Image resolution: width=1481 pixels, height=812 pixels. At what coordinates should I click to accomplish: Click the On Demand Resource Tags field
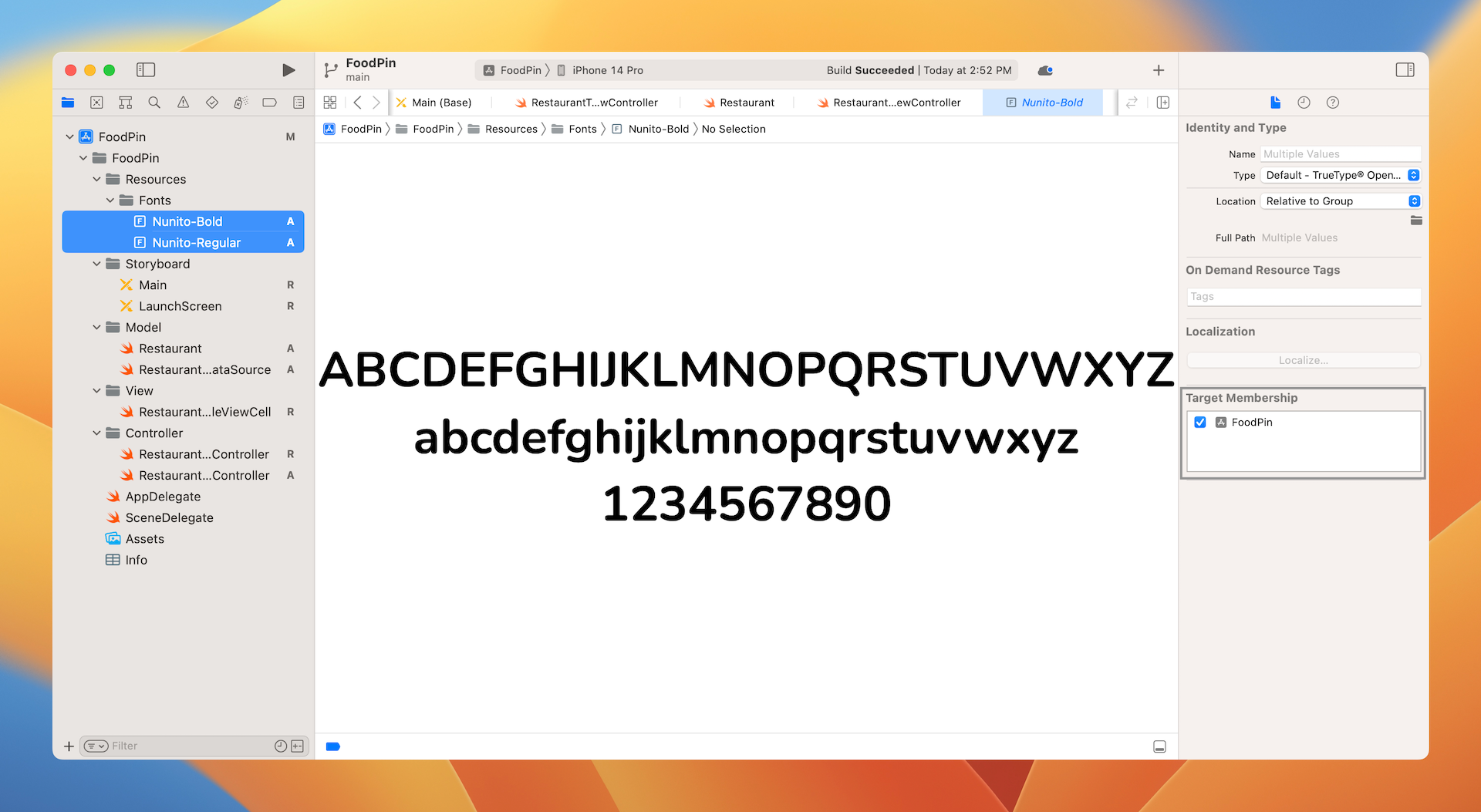pyautogui.click(x=1303, y=297)
